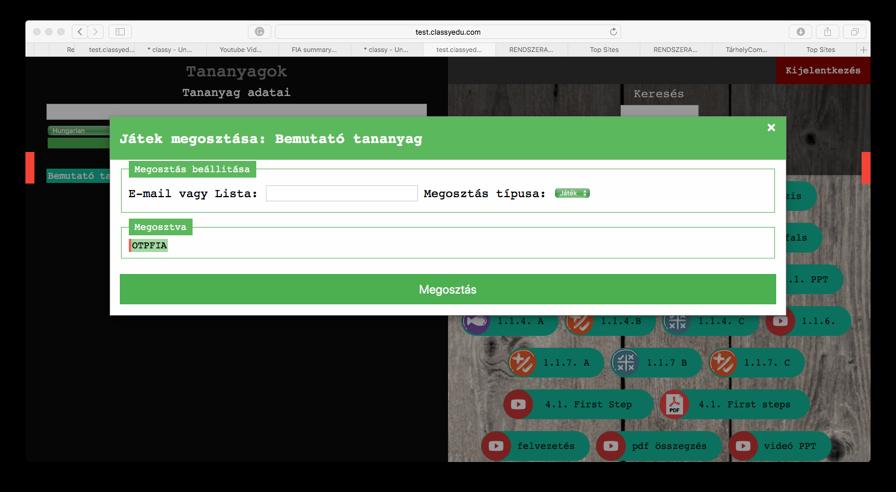The height and width of the screenshot is (492, 896).
Task: Click the red bar on the left edge
Action: click(x=30, y=168)
